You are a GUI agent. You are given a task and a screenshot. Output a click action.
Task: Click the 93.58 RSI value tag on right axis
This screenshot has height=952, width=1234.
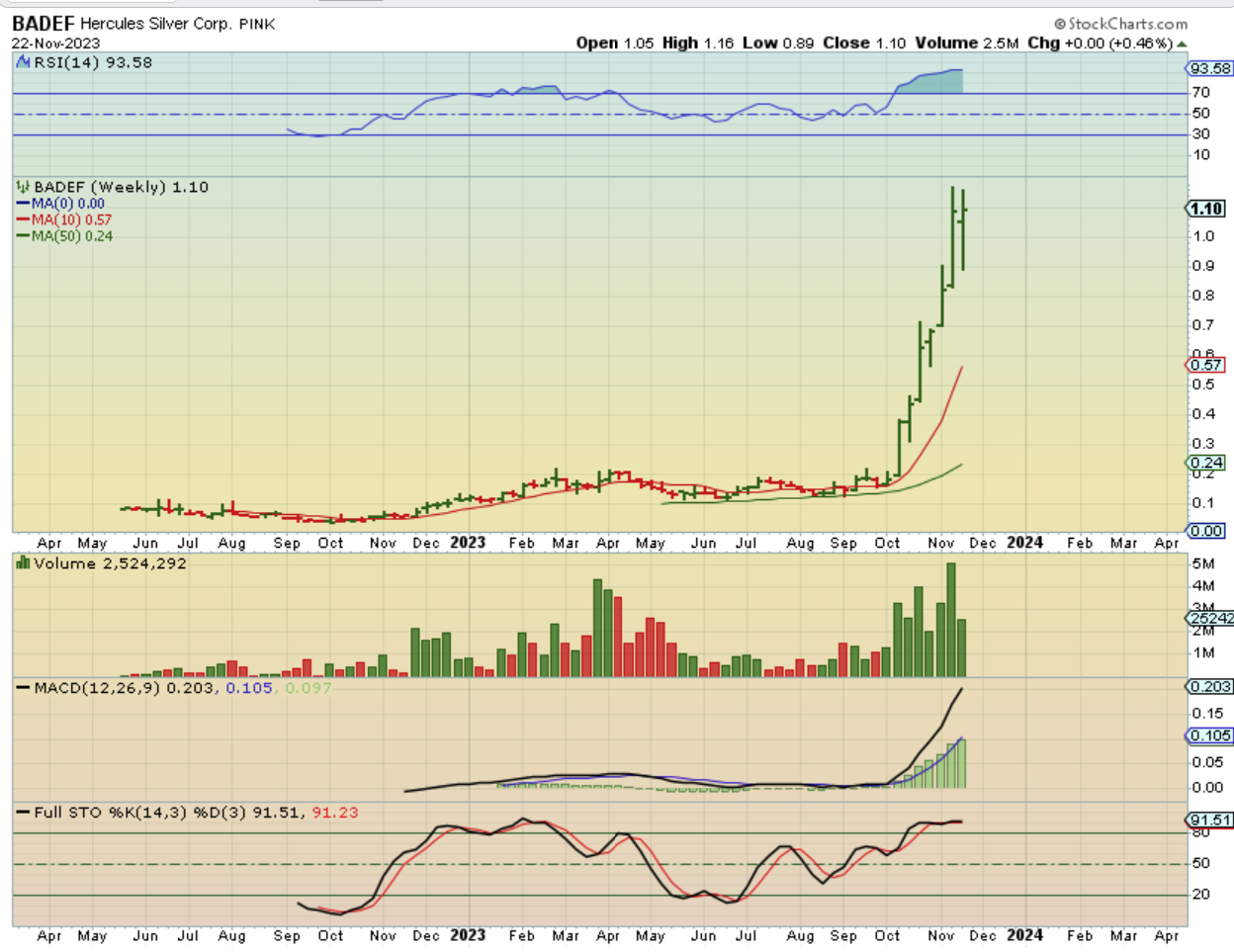click(x=1210, y=68)
